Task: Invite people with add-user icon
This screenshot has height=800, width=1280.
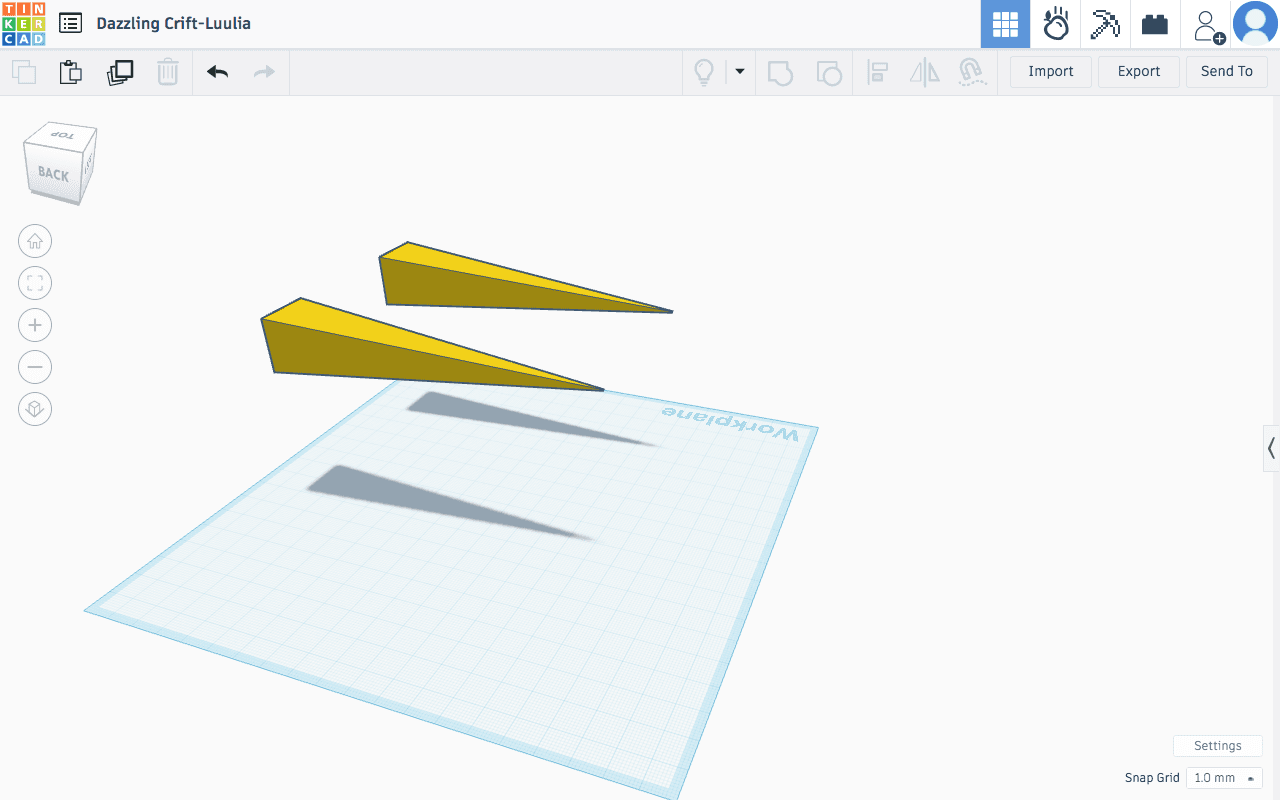Action: click(1208, 25)
